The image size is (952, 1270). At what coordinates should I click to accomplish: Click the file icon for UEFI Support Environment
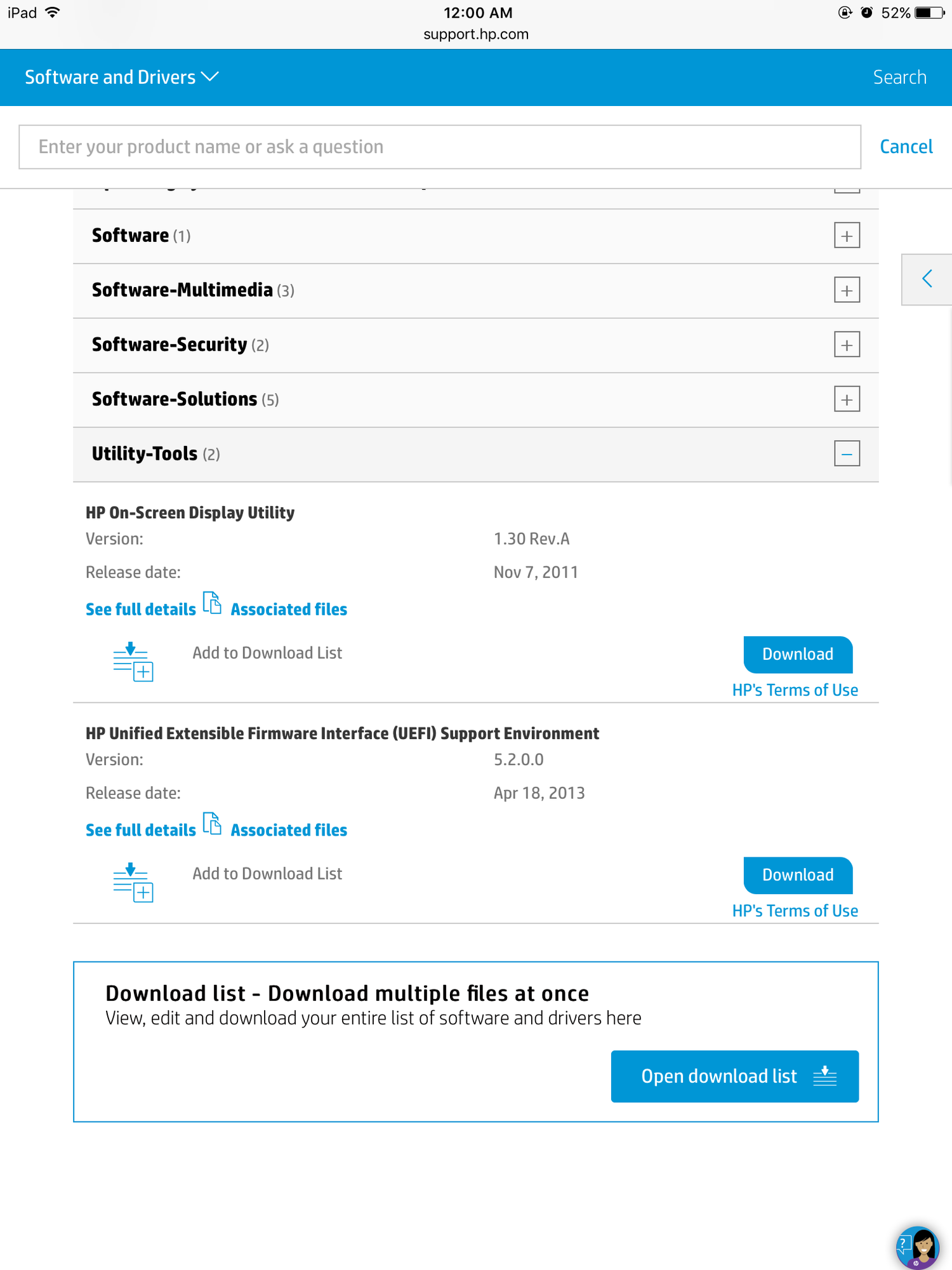point(212,824)
